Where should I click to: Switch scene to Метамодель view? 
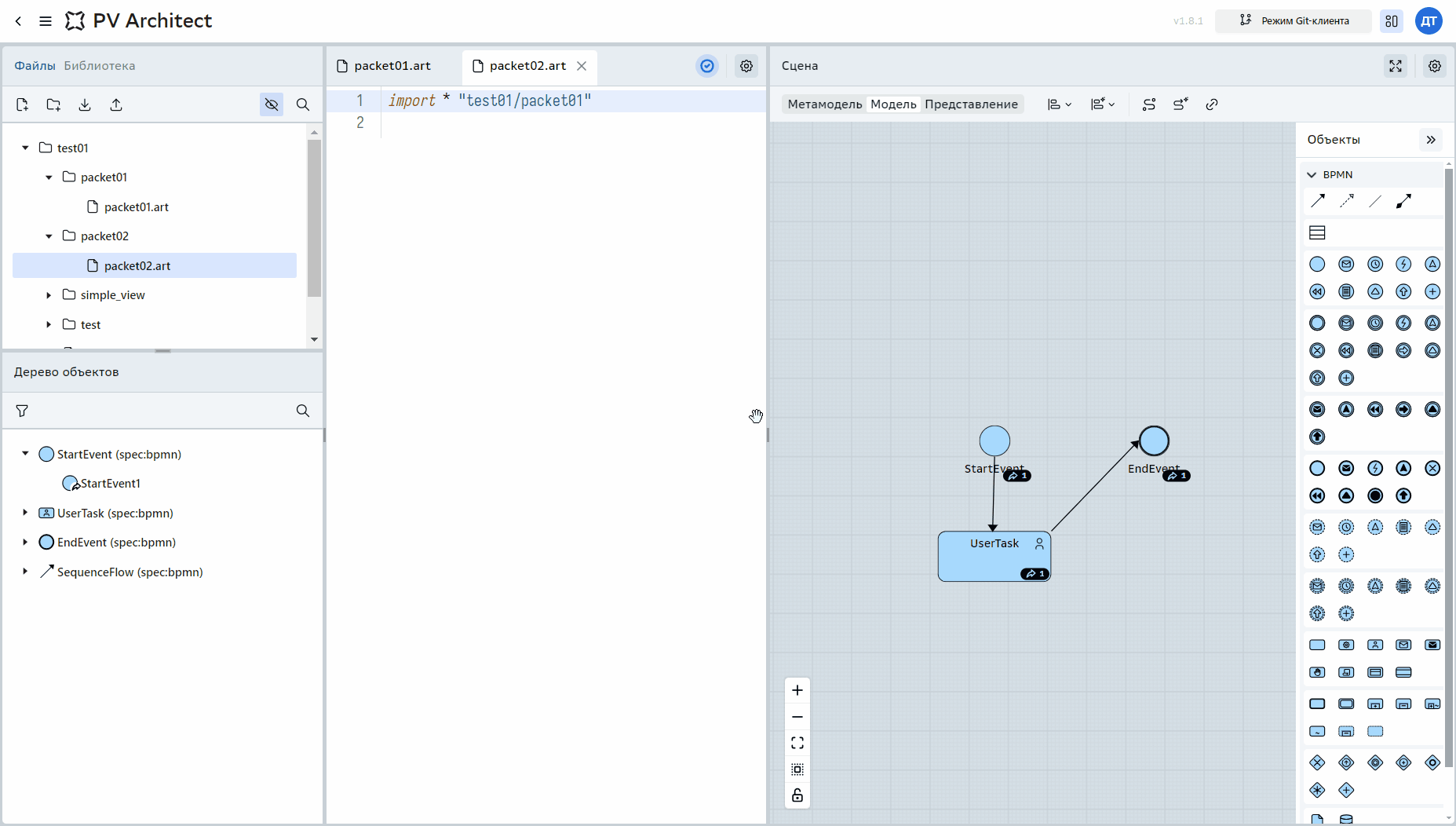825,104
